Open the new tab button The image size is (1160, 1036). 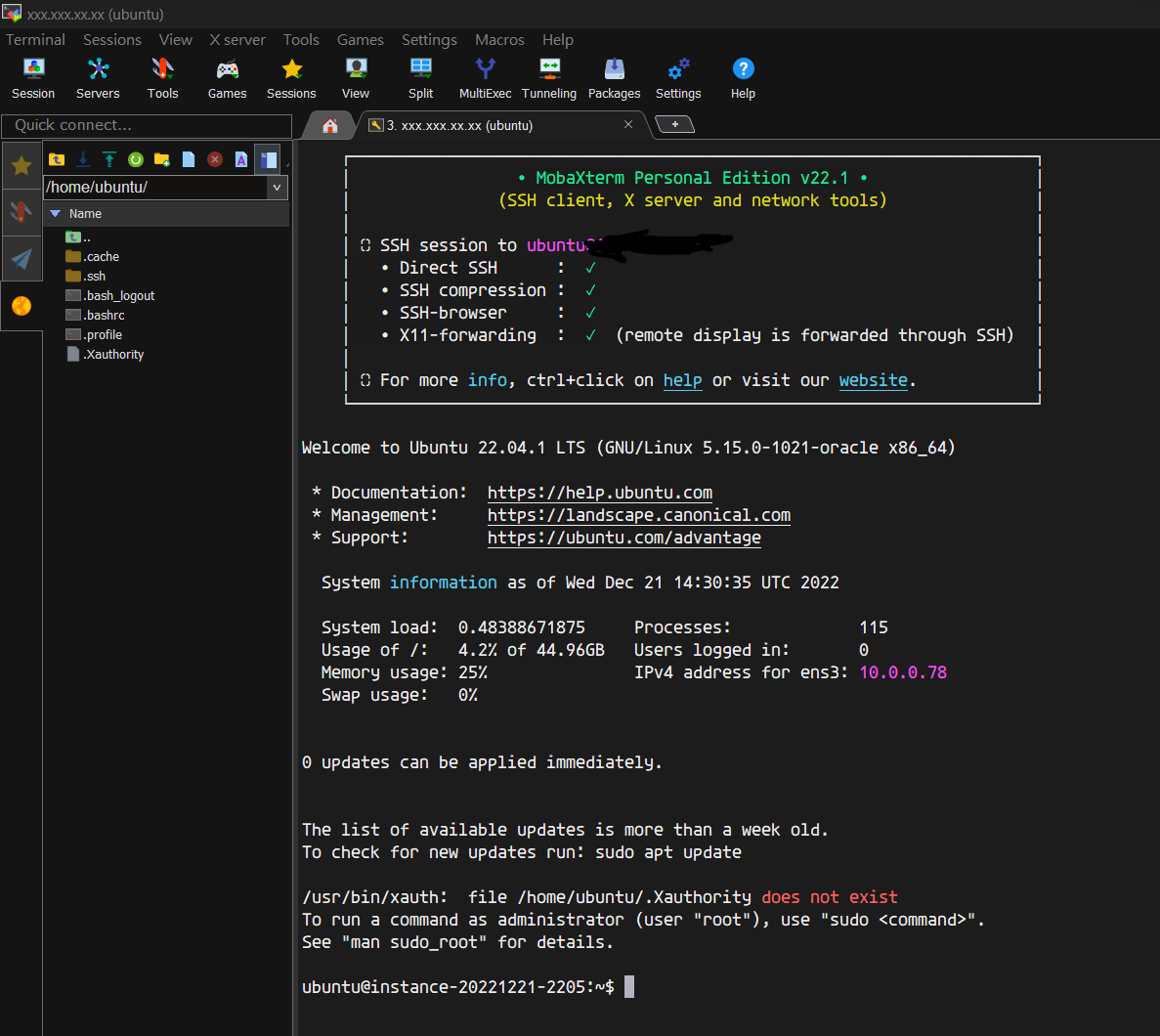[x=674, y=124]
